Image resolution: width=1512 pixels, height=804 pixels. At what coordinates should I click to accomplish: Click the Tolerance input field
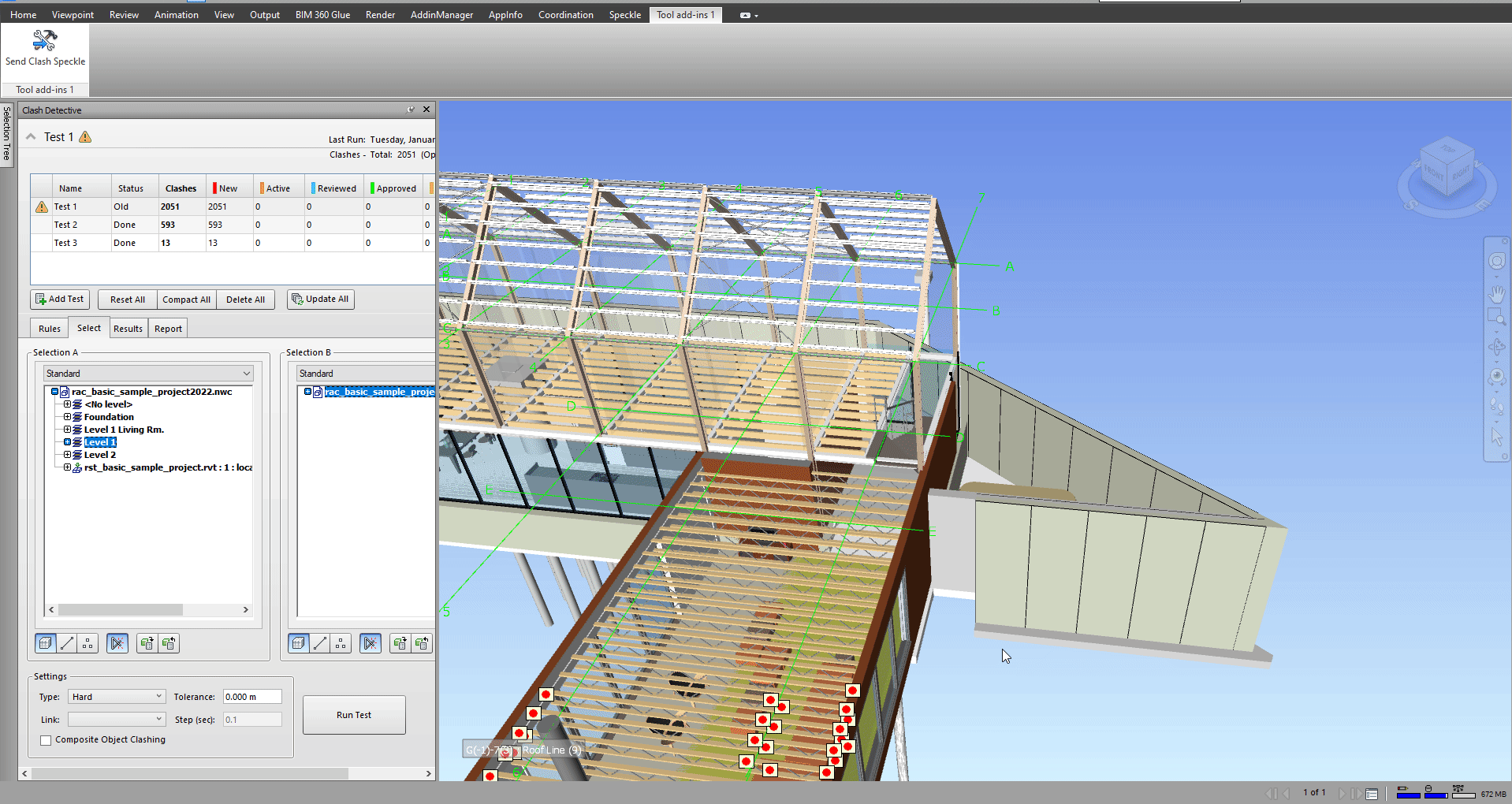(251, 697)
